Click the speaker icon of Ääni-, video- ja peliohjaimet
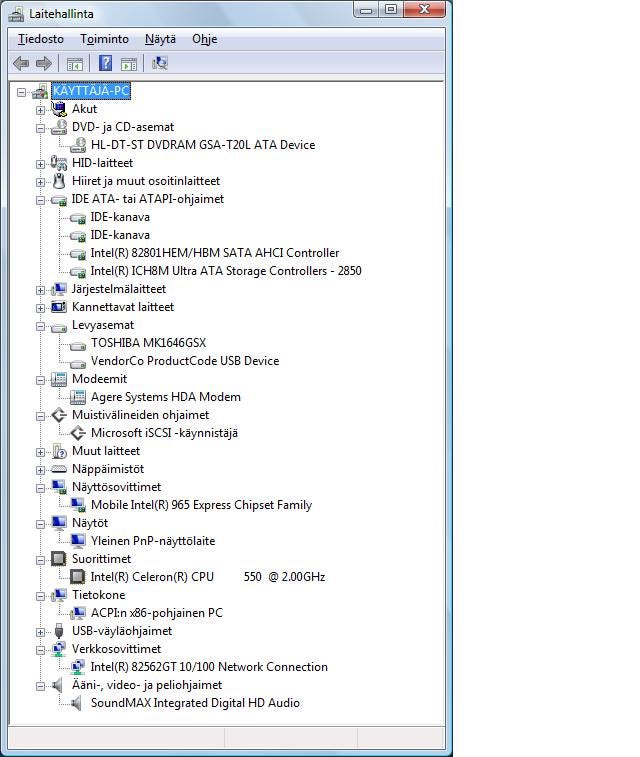The image size is (640, 757). [x=58, y=685]
